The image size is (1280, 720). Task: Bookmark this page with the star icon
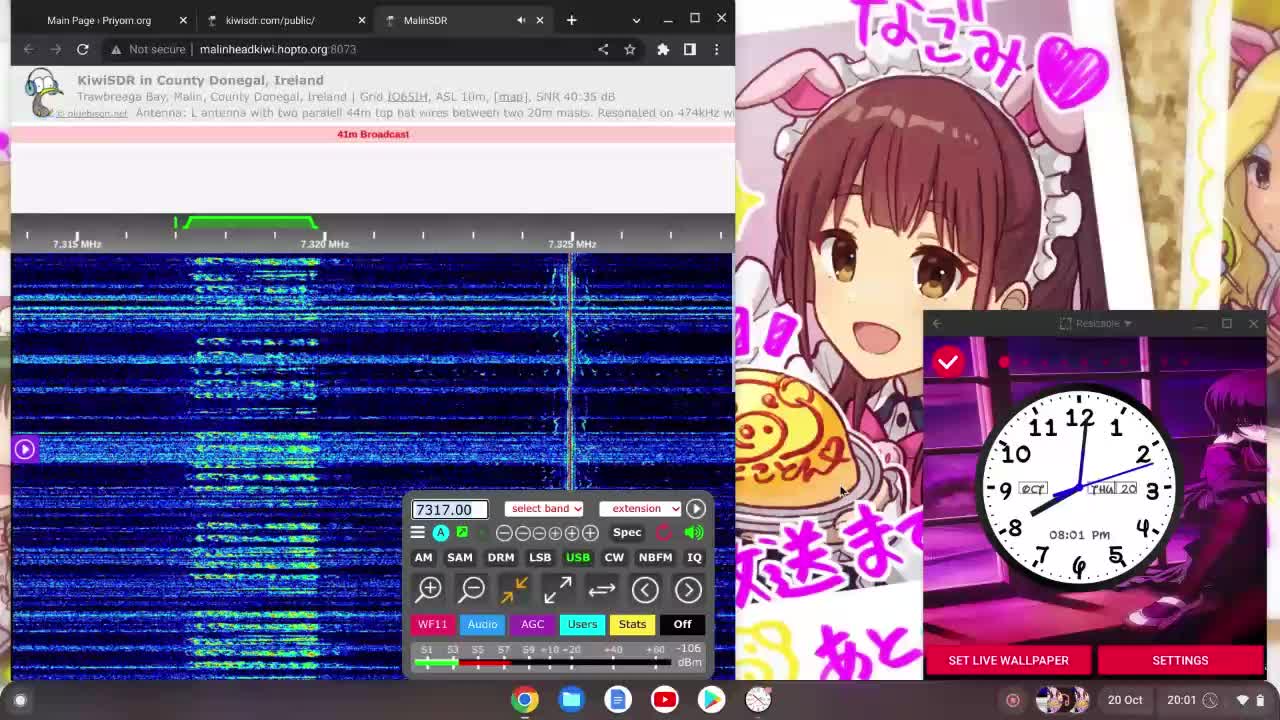630,49
